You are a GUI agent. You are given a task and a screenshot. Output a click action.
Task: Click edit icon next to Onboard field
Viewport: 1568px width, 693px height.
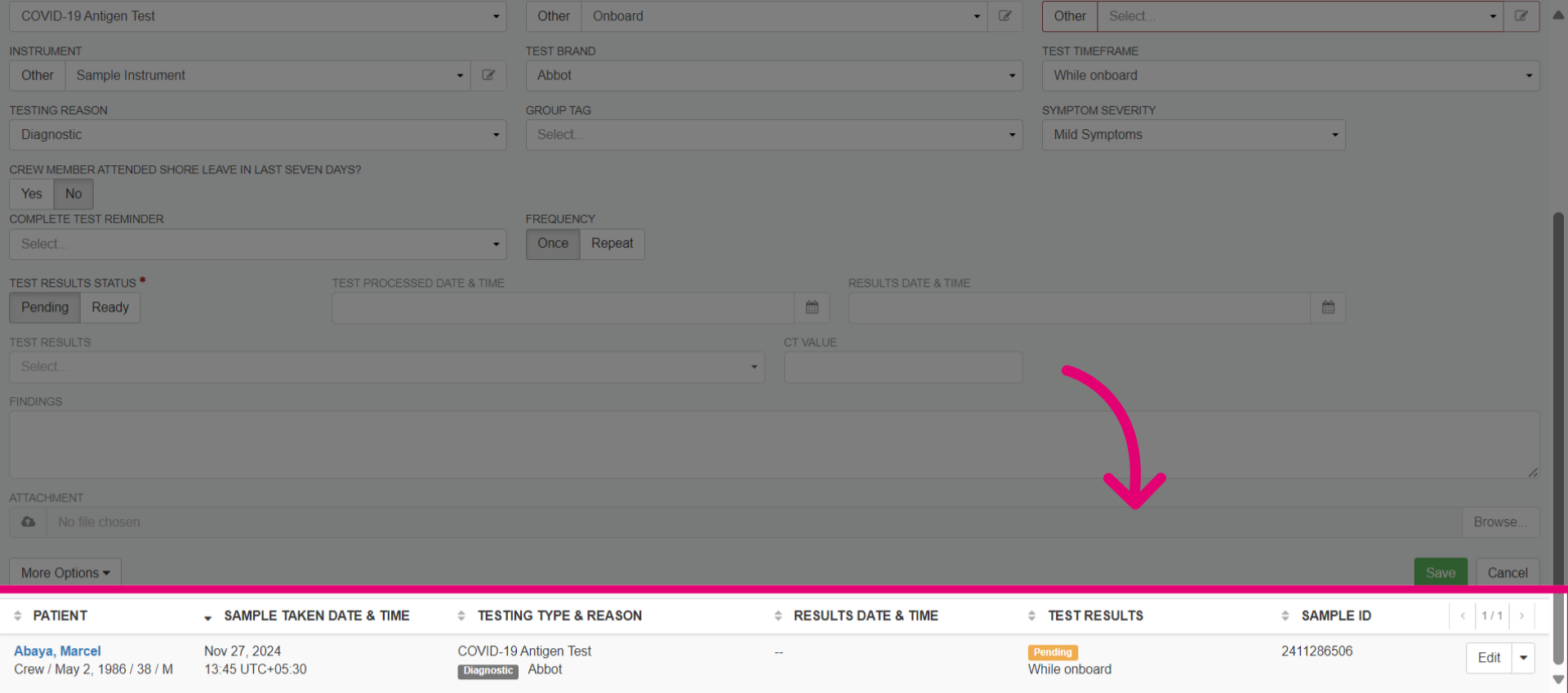1004,16
